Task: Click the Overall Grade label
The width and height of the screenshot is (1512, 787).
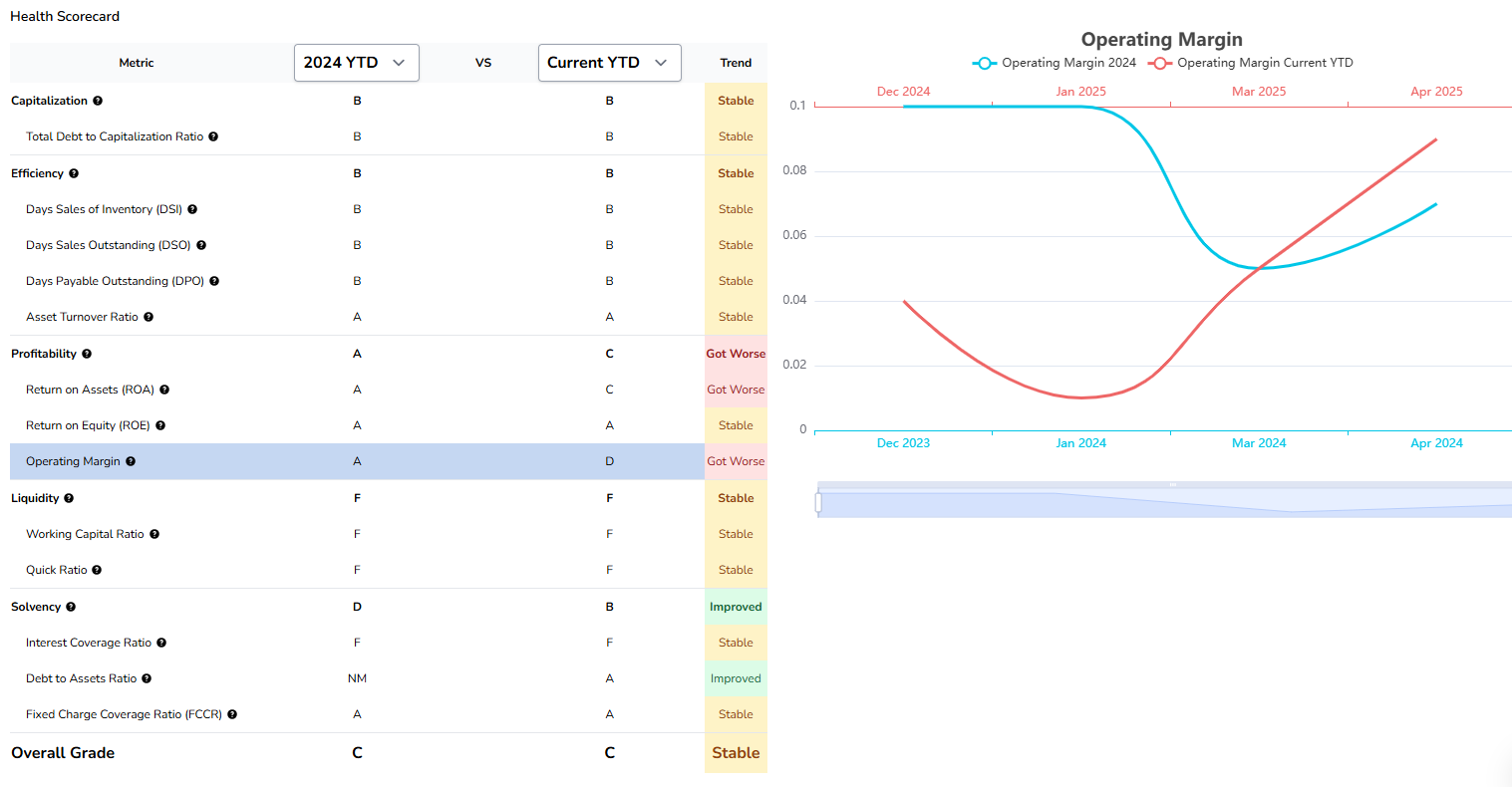Action: (63, 753)
